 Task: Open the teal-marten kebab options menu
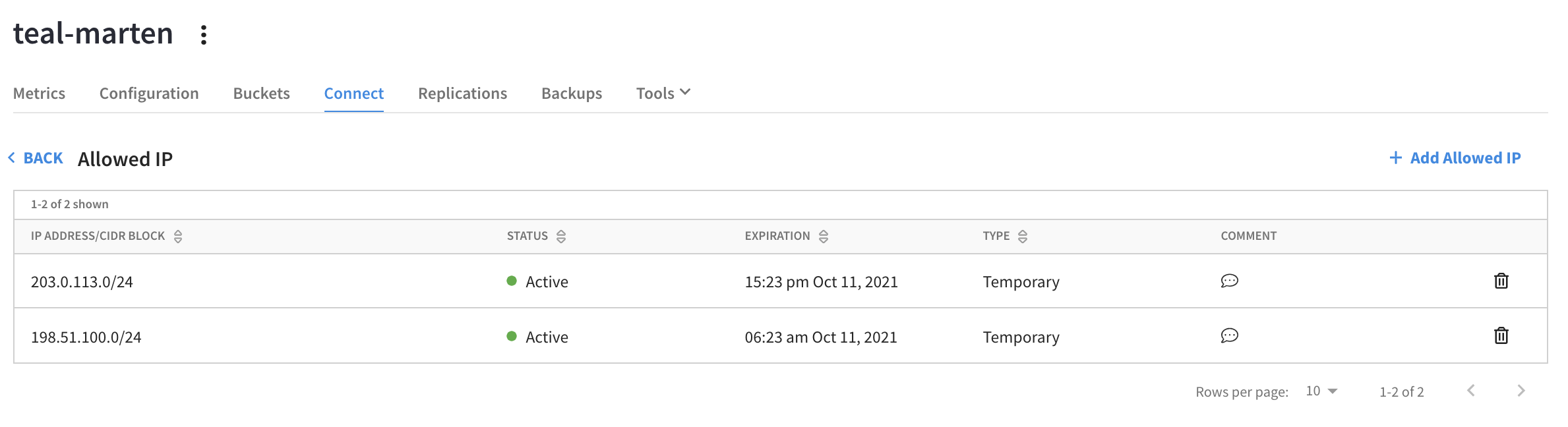(x=202, y=34)
